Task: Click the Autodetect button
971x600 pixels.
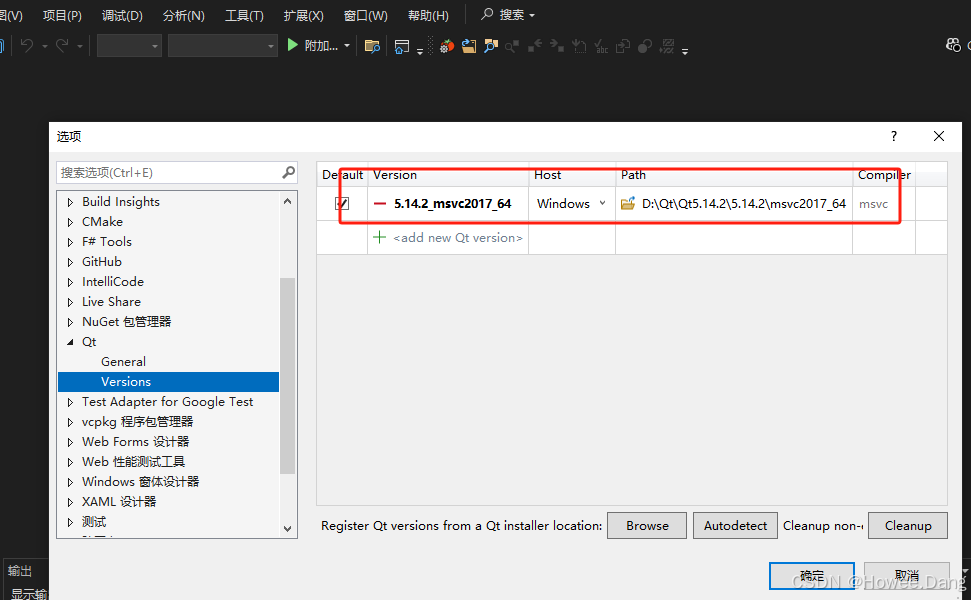Action: pos(735,526)
